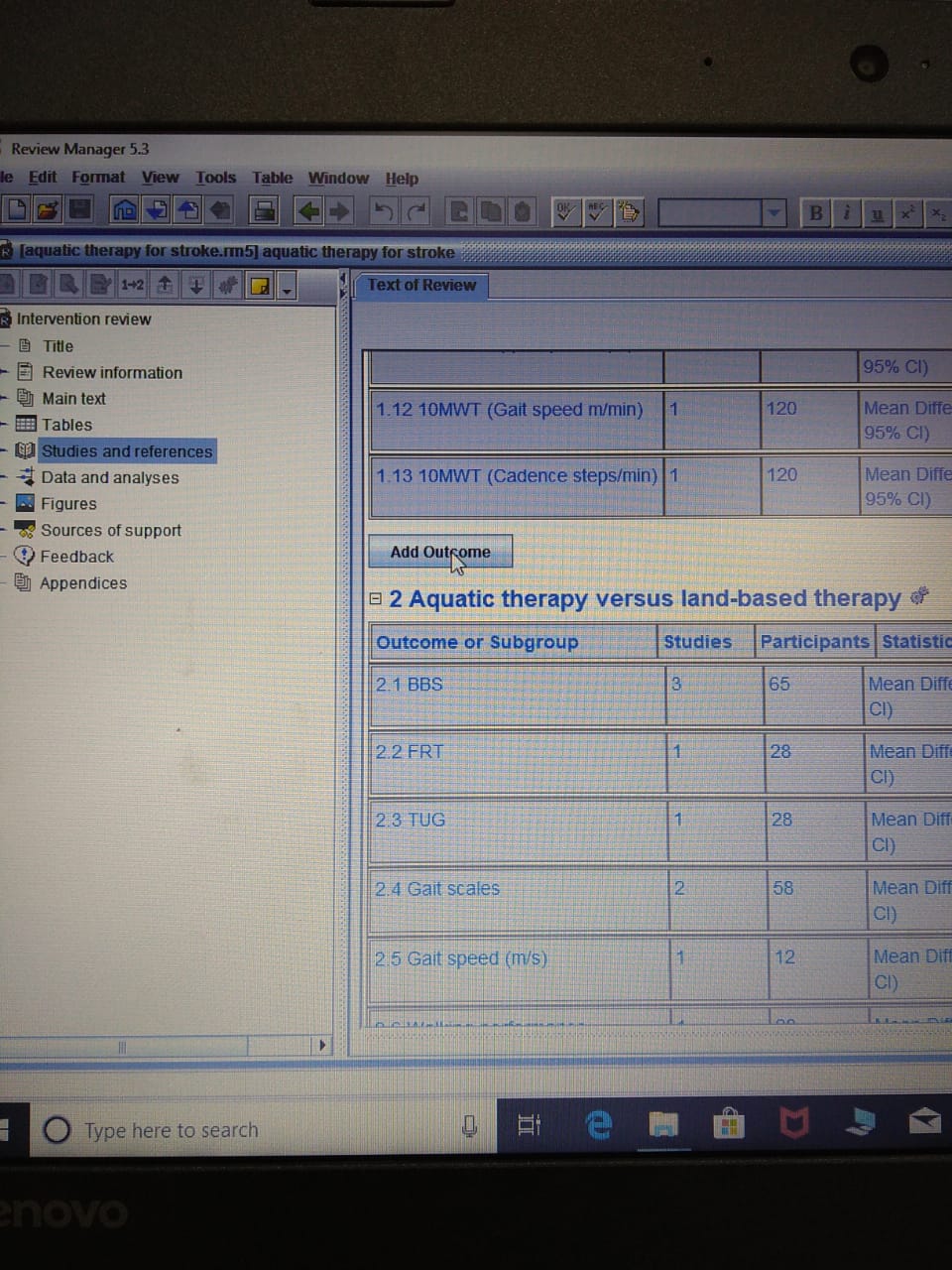The height and width of the screenshot is (1270, 952).
Task: Click the Add Outcome button
Action: pyautogui.click(x=440, y=552)
